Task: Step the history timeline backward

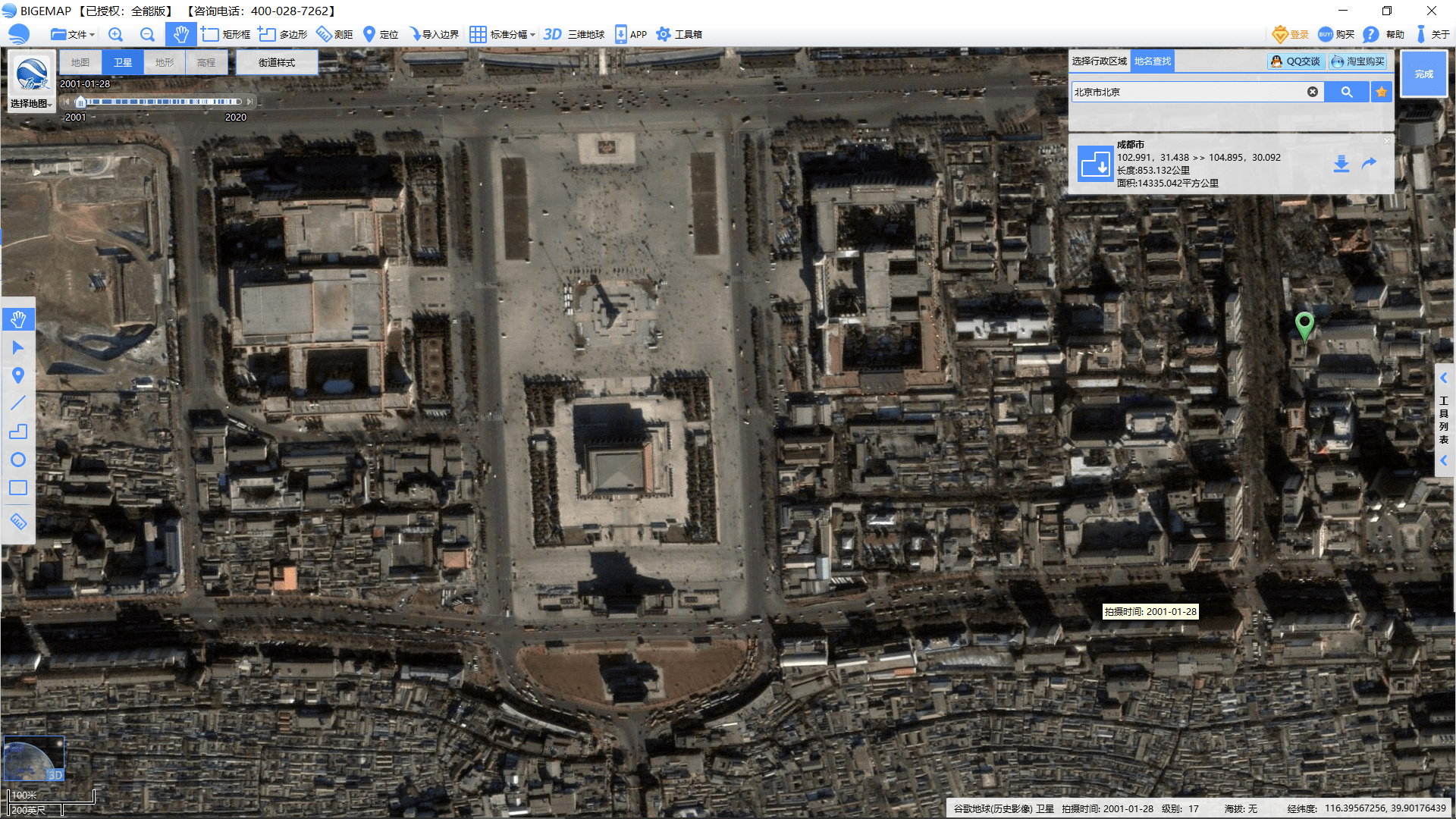Action: [x=67, y=102]
